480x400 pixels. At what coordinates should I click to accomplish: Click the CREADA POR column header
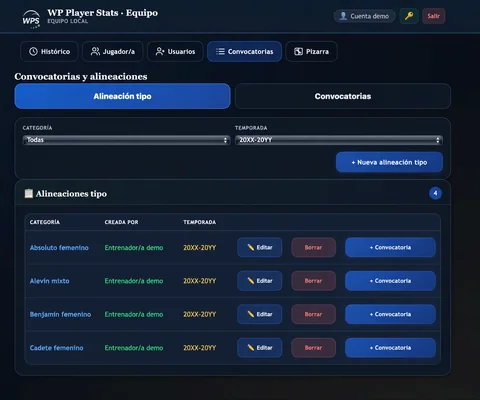(x=121, y=222)
